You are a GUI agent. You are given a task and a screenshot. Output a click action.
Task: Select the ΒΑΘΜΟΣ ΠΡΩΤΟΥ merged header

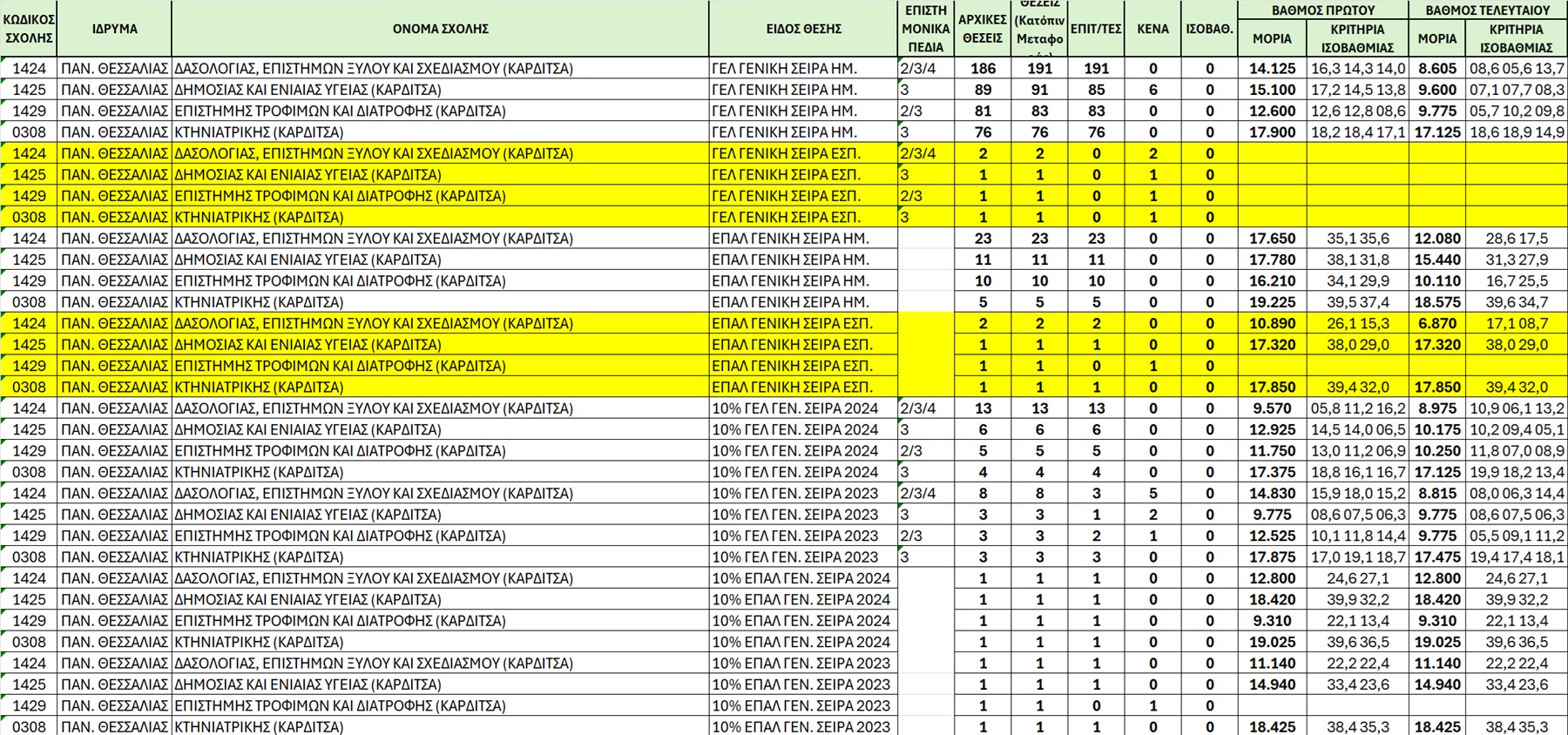pyautogui.click(x=1323, y=10)
